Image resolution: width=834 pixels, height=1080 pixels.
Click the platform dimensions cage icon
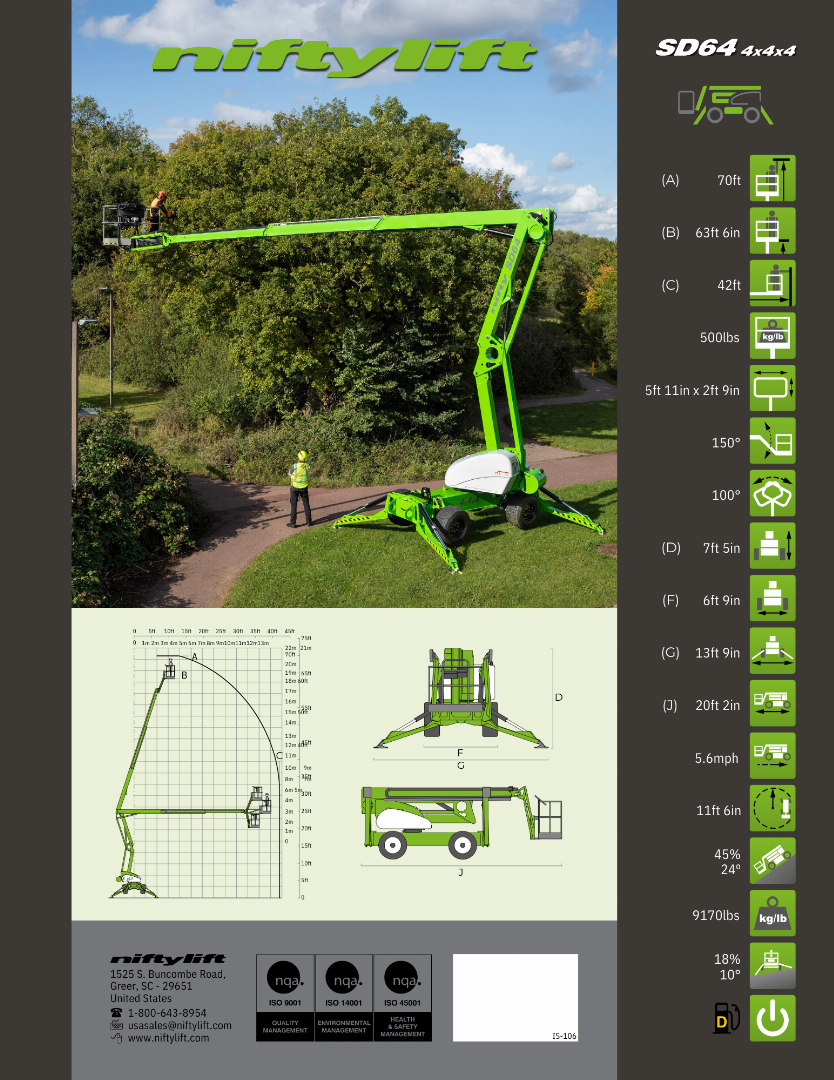click(x=771, y=390)
